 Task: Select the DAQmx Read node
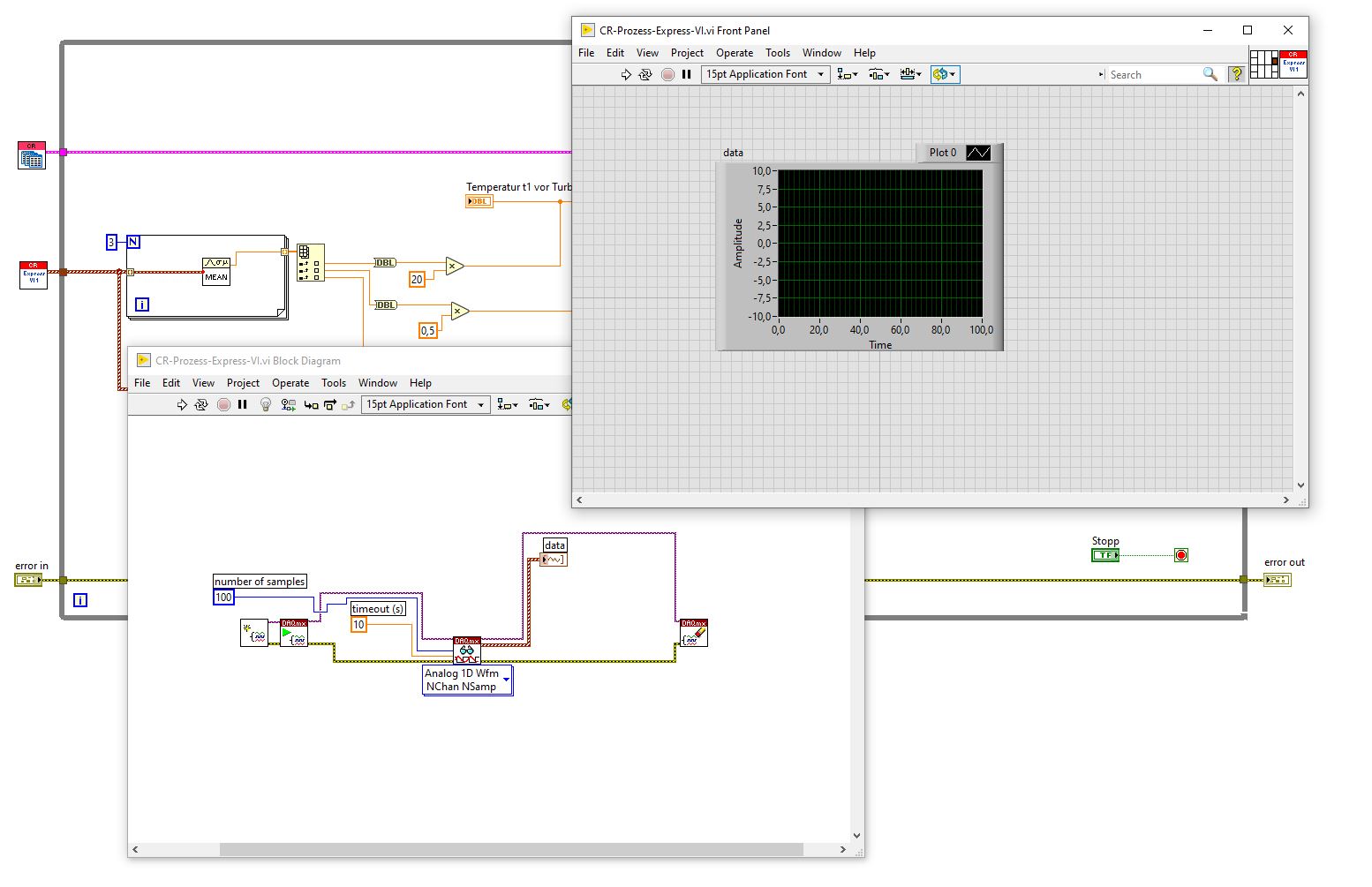466,650
